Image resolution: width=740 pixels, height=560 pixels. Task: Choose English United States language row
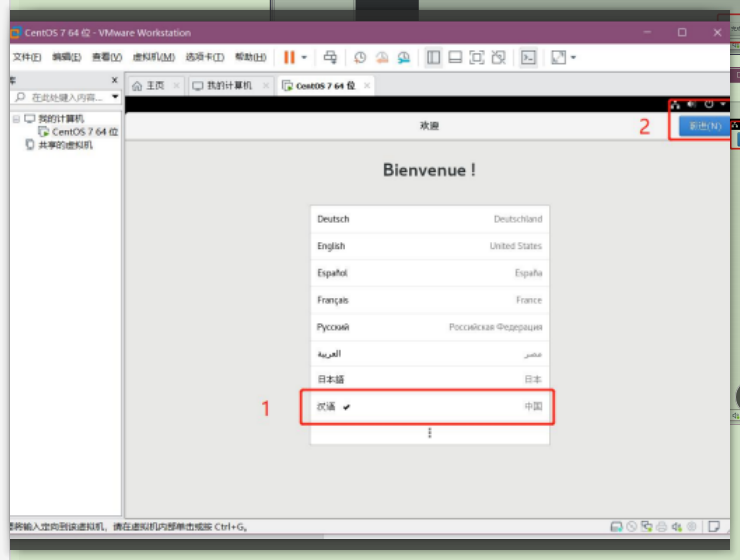(x=429, y=246)
